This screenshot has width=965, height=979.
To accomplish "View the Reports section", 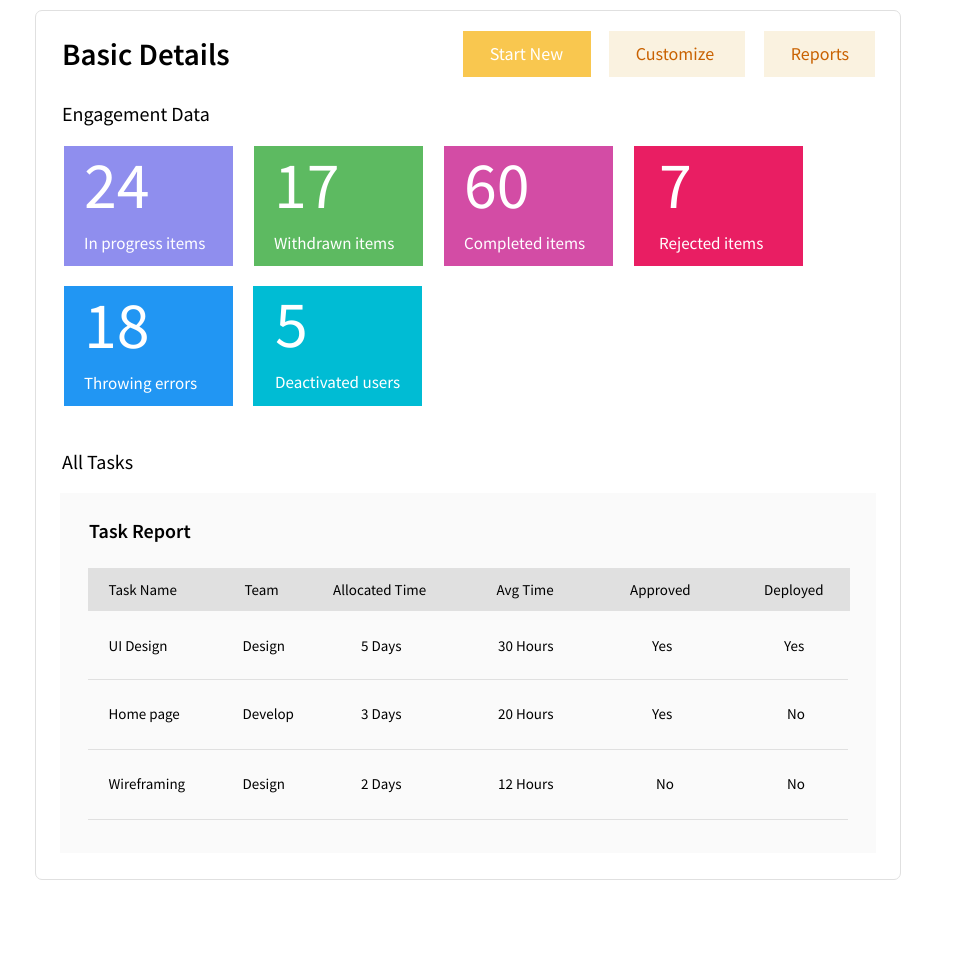I will [x=819, y=54].
